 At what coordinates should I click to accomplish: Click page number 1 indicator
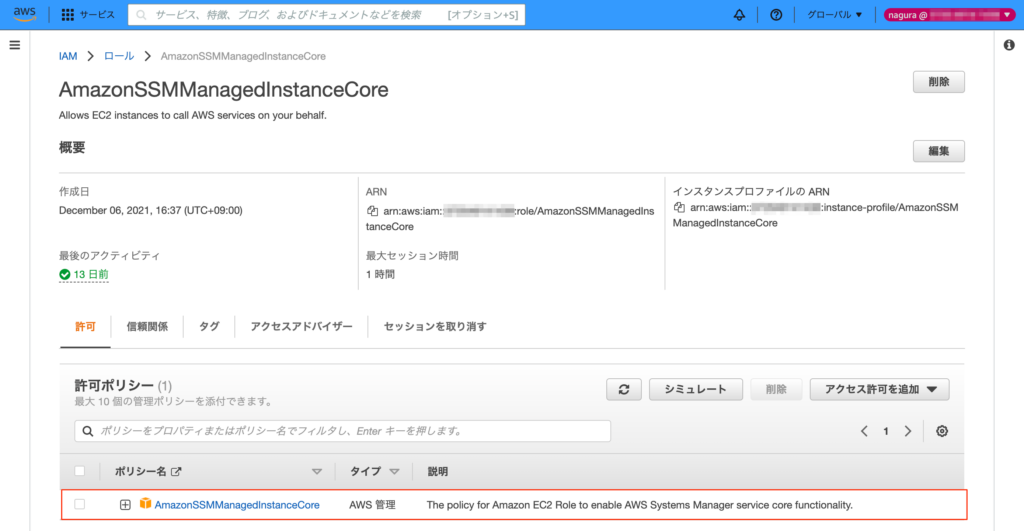click(886, 431)
